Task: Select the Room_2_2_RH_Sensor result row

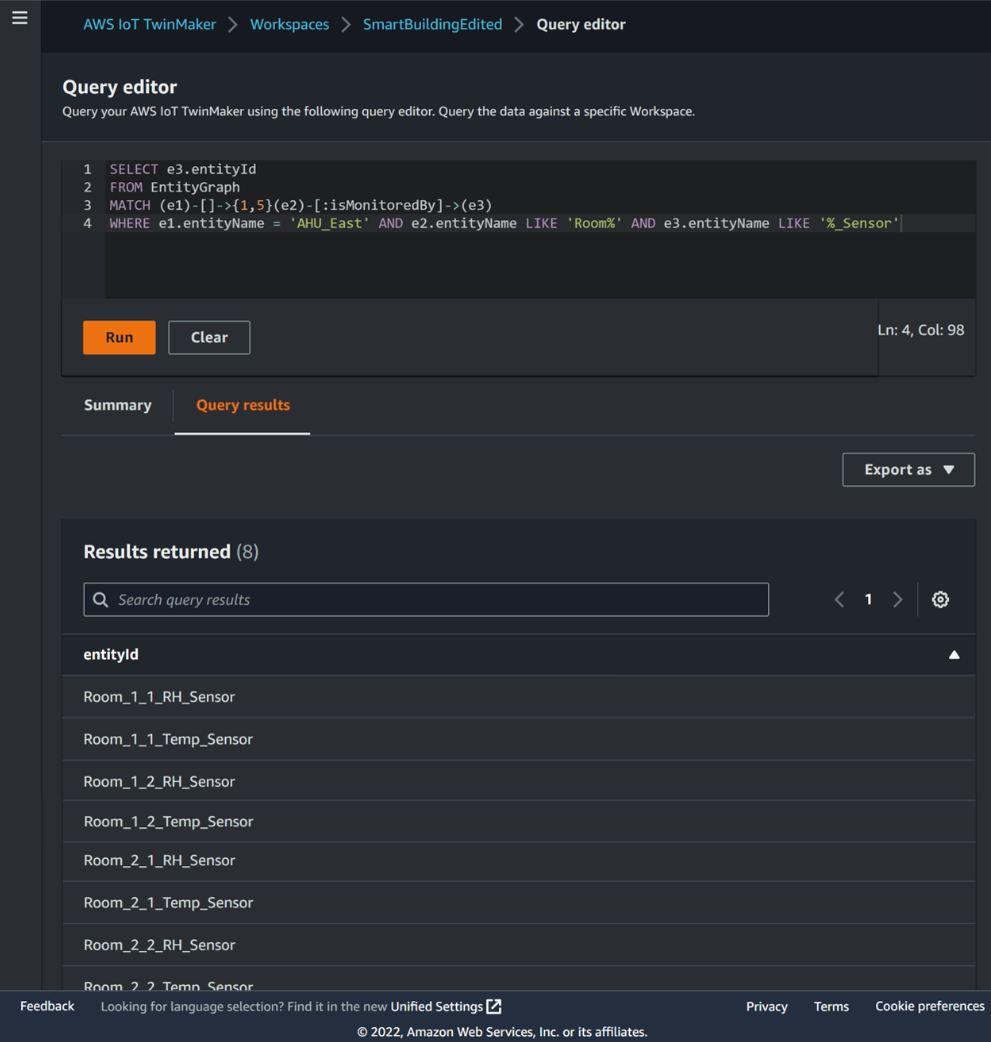Action: 160,944
